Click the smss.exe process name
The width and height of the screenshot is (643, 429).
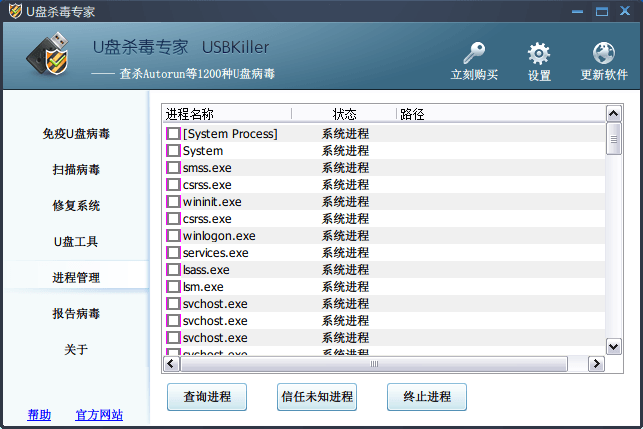pyautogui.click(x=207, y=168)
